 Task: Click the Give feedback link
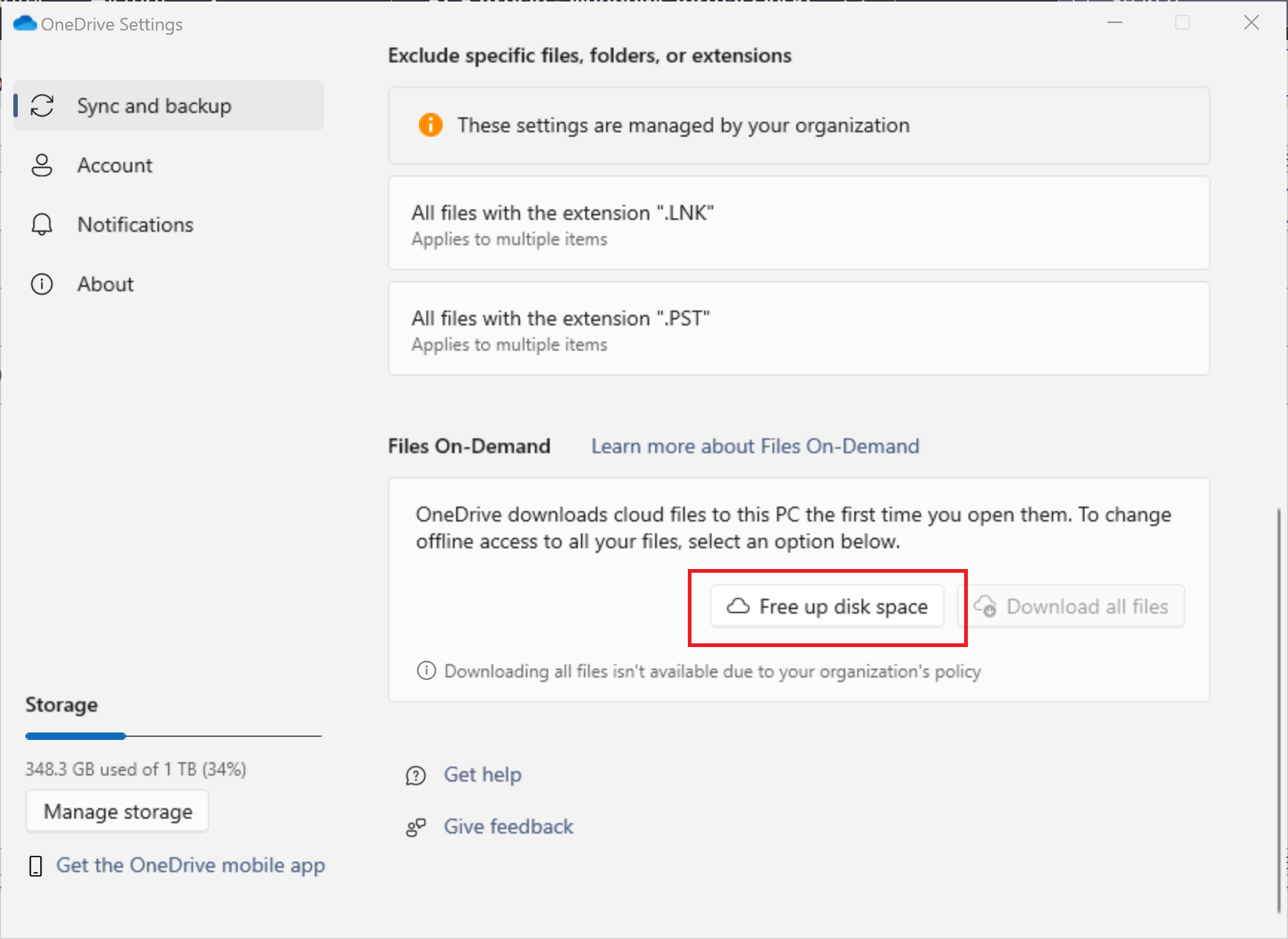tap(508, 827)
